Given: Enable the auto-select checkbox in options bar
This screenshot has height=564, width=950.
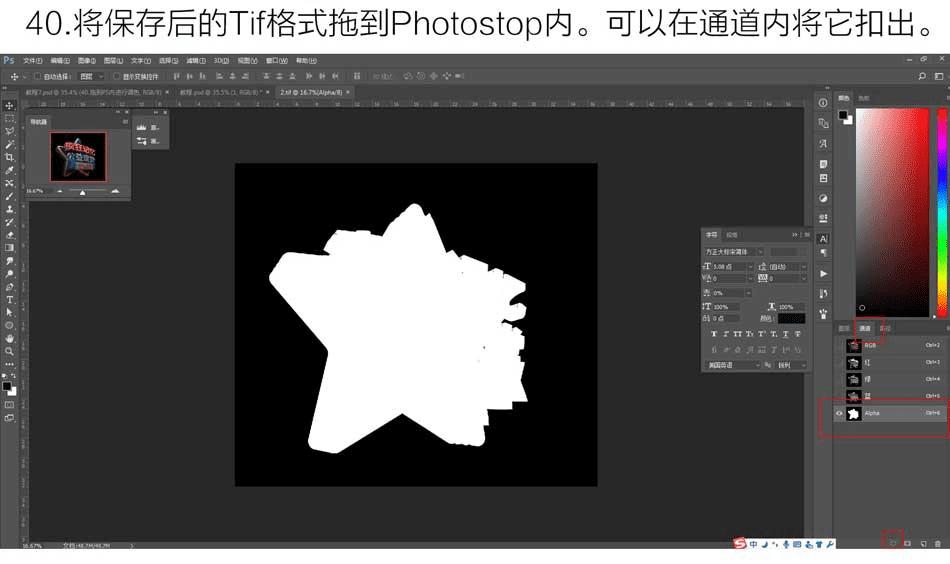Looking at the screenshot, I should click(x=38, y=76).
